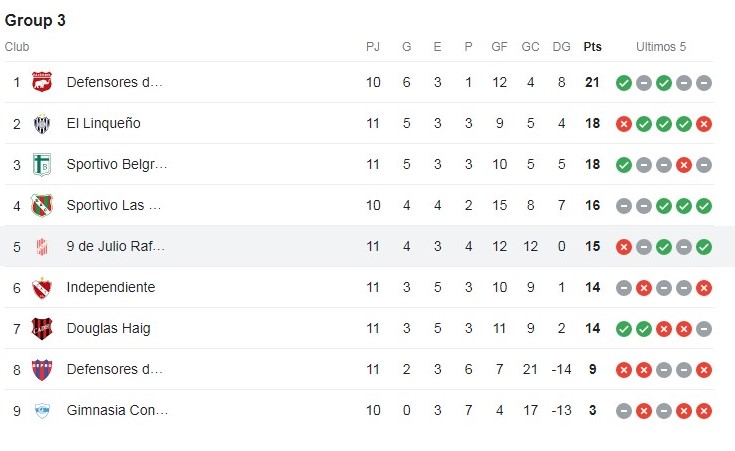Click the Group 3 heading
Image resolution: width=735 pixels, height=451 pixels.
coord(35,20)
